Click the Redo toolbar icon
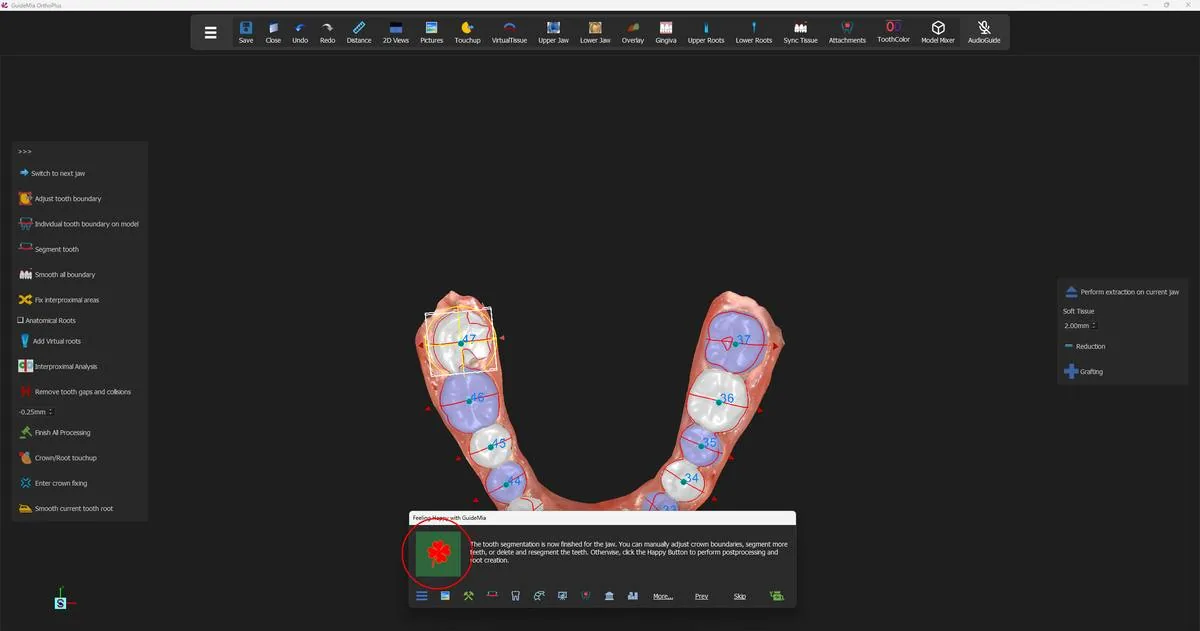 327,33
